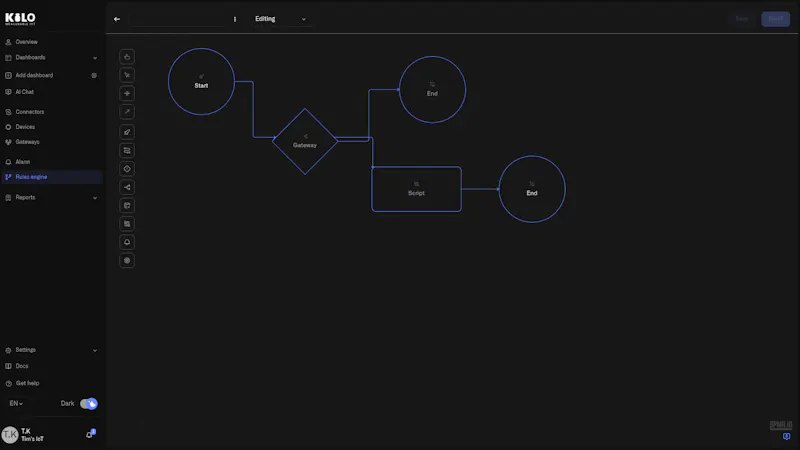800x450 pixels.
Task: Select the tenth palette tool icon
Action: pyautogui.click(x=127, y=224)
